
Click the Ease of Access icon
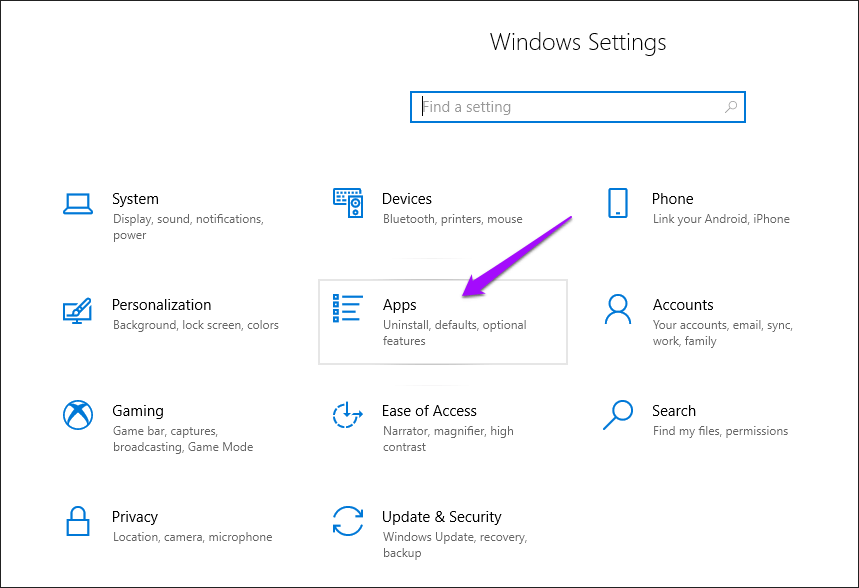point(348,415)
